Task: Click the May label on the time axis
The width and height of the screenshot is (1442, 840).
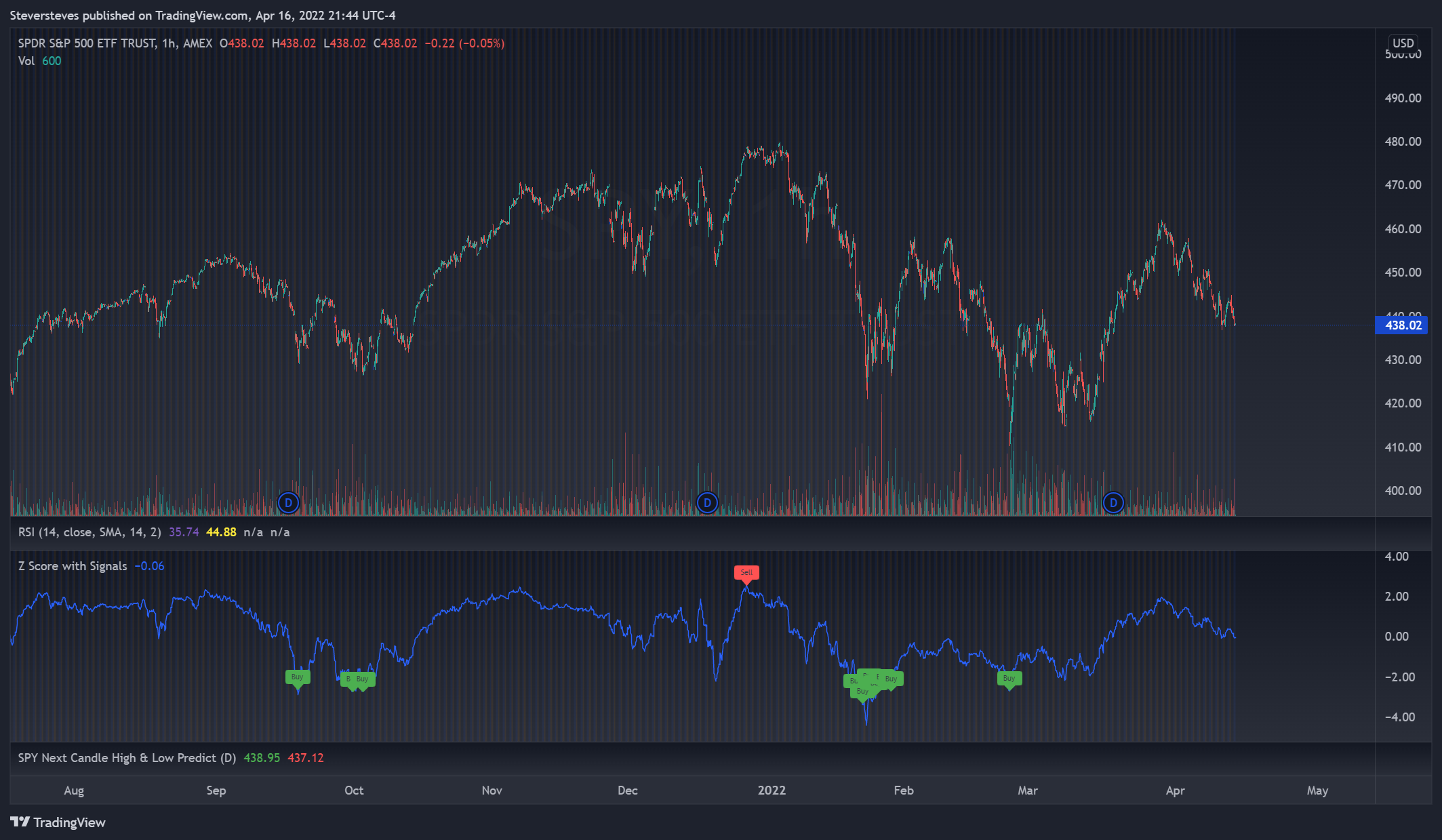Action: (1318, 791)
